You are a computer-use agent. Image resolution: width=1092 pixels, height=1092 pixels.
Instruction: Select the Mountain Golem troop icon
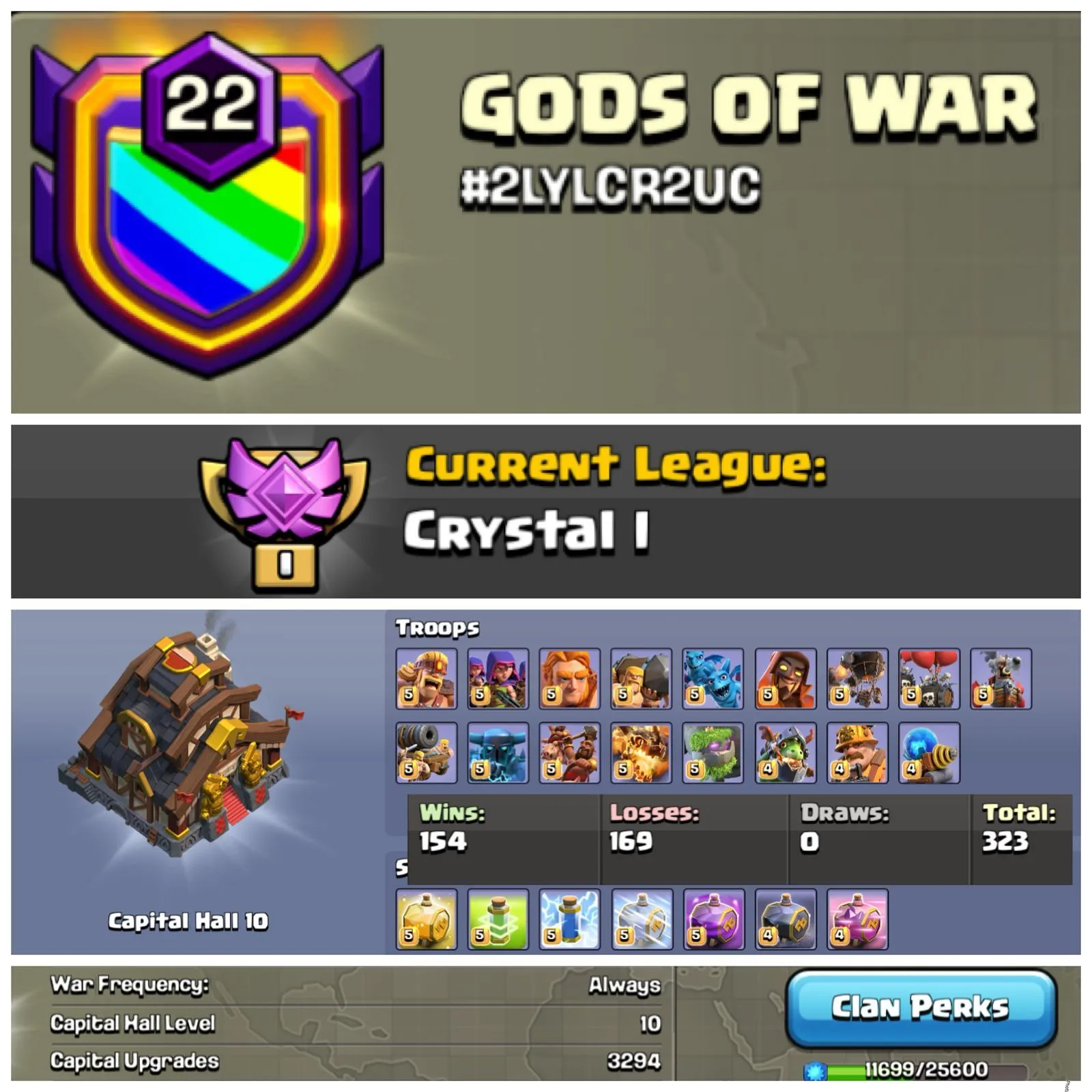713,753
